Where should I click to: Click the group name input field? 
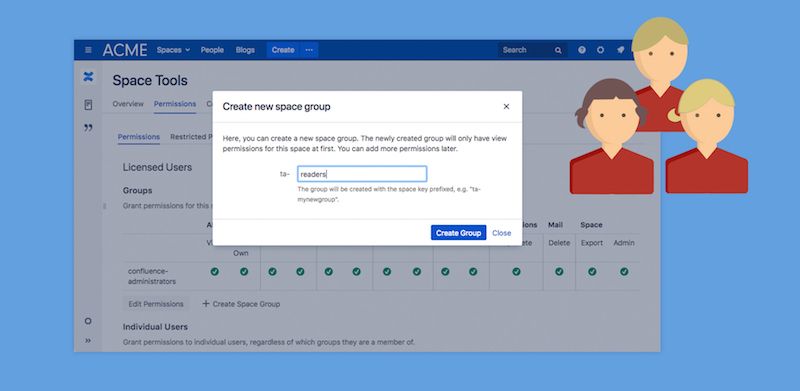click(362, 174)
